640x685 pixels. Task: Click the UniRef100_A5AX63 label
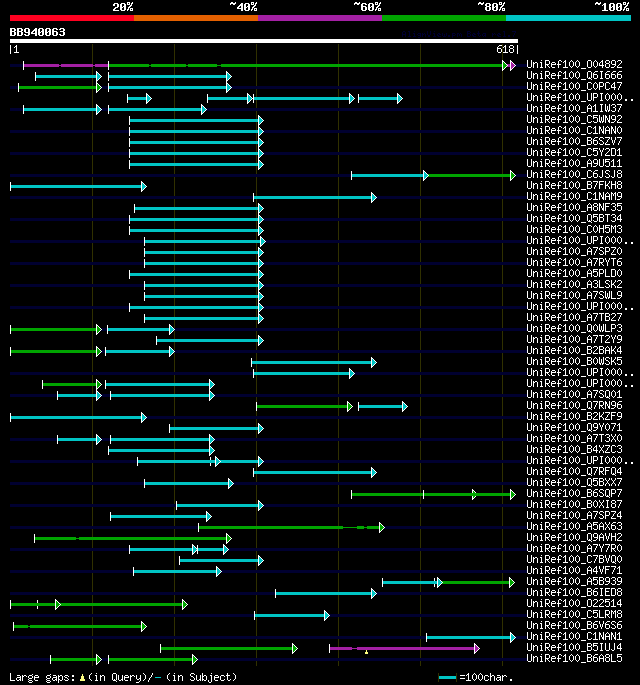point(574,526)
